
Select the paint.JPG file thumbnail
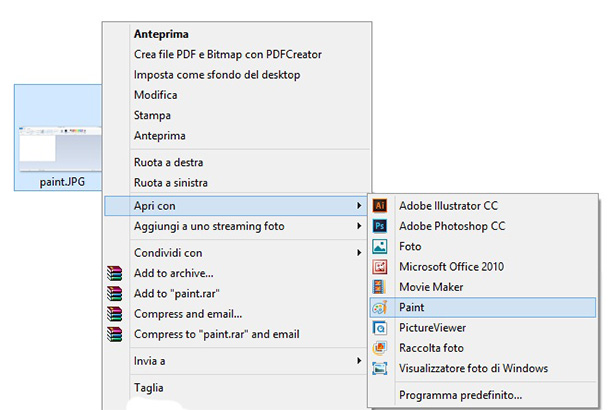(60, 149)
